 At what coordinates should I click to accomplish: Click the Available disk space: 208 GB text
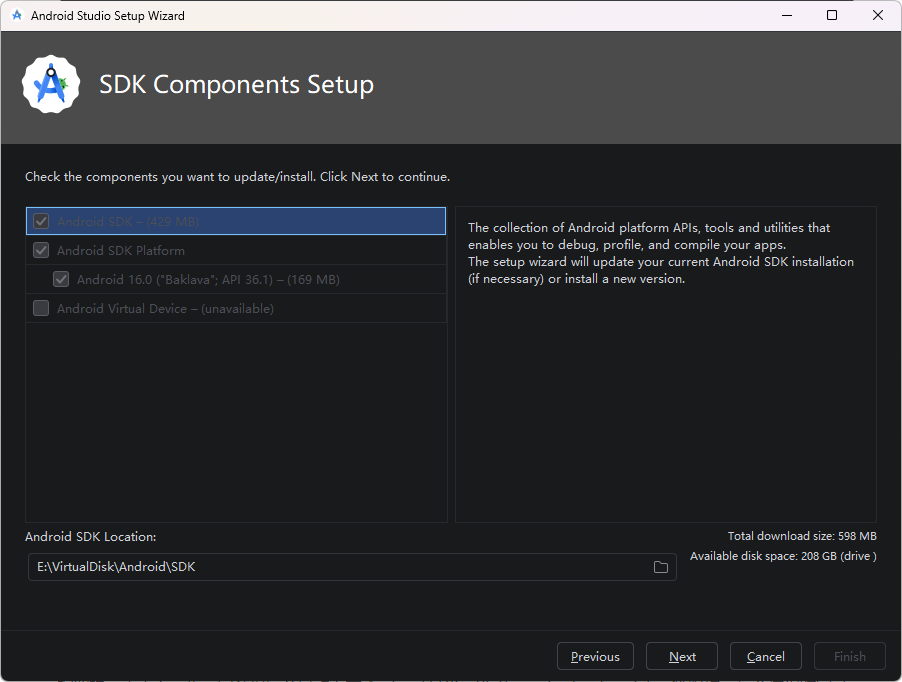pos(783,556)
